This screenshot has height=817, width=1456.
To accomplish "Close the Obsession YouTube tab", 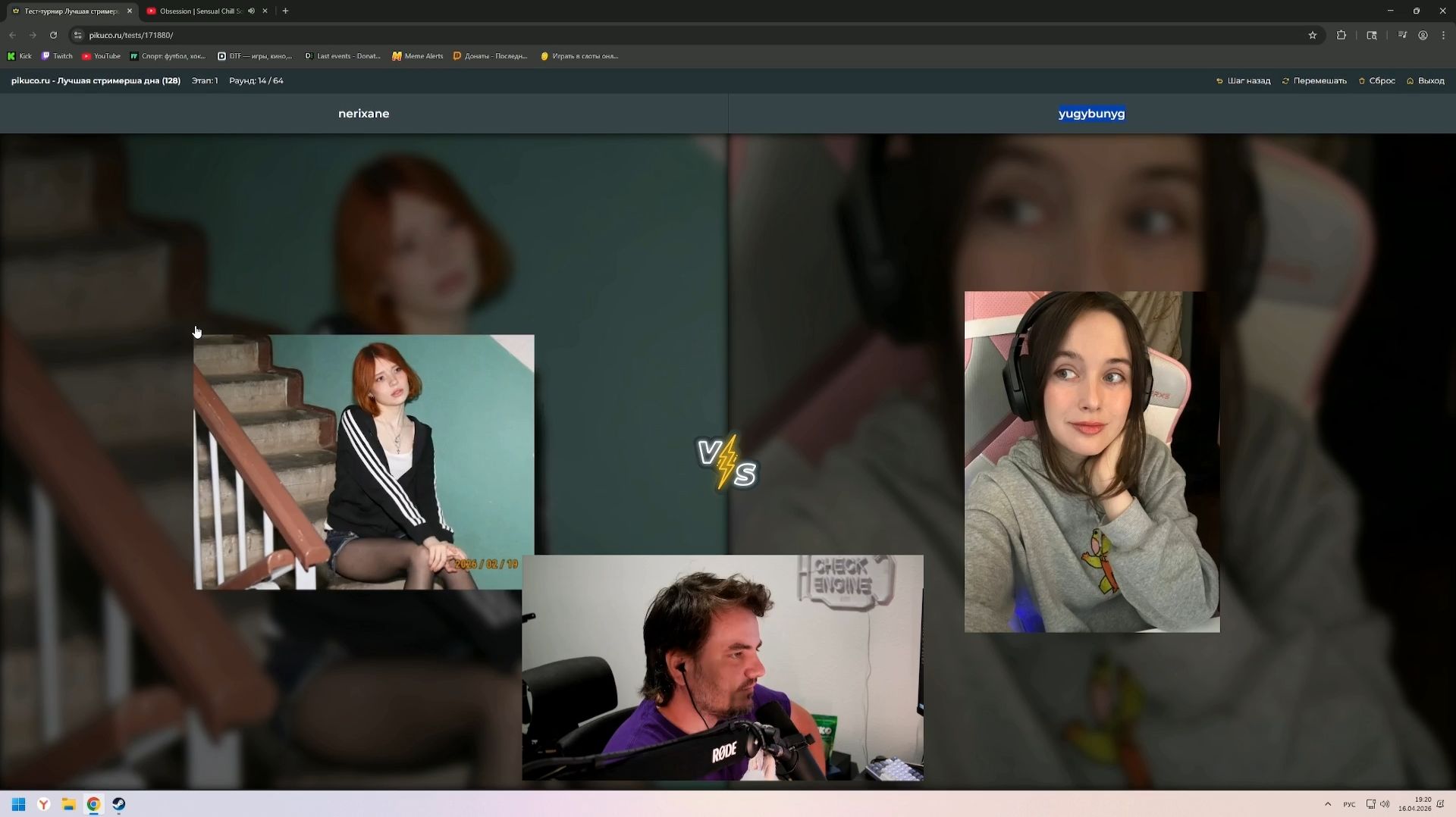I will click(265, 11).
